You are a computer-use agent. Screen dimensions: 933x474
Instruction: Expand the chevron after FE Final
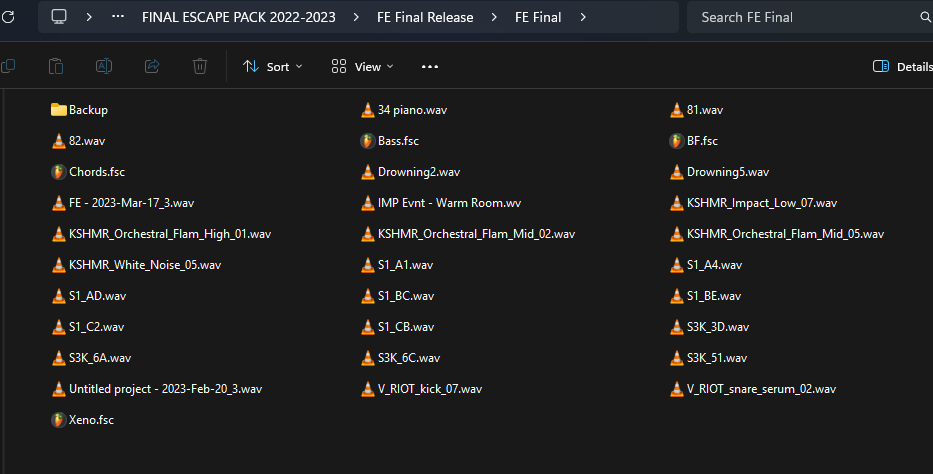pyautogui.click(x=583, y=17)
